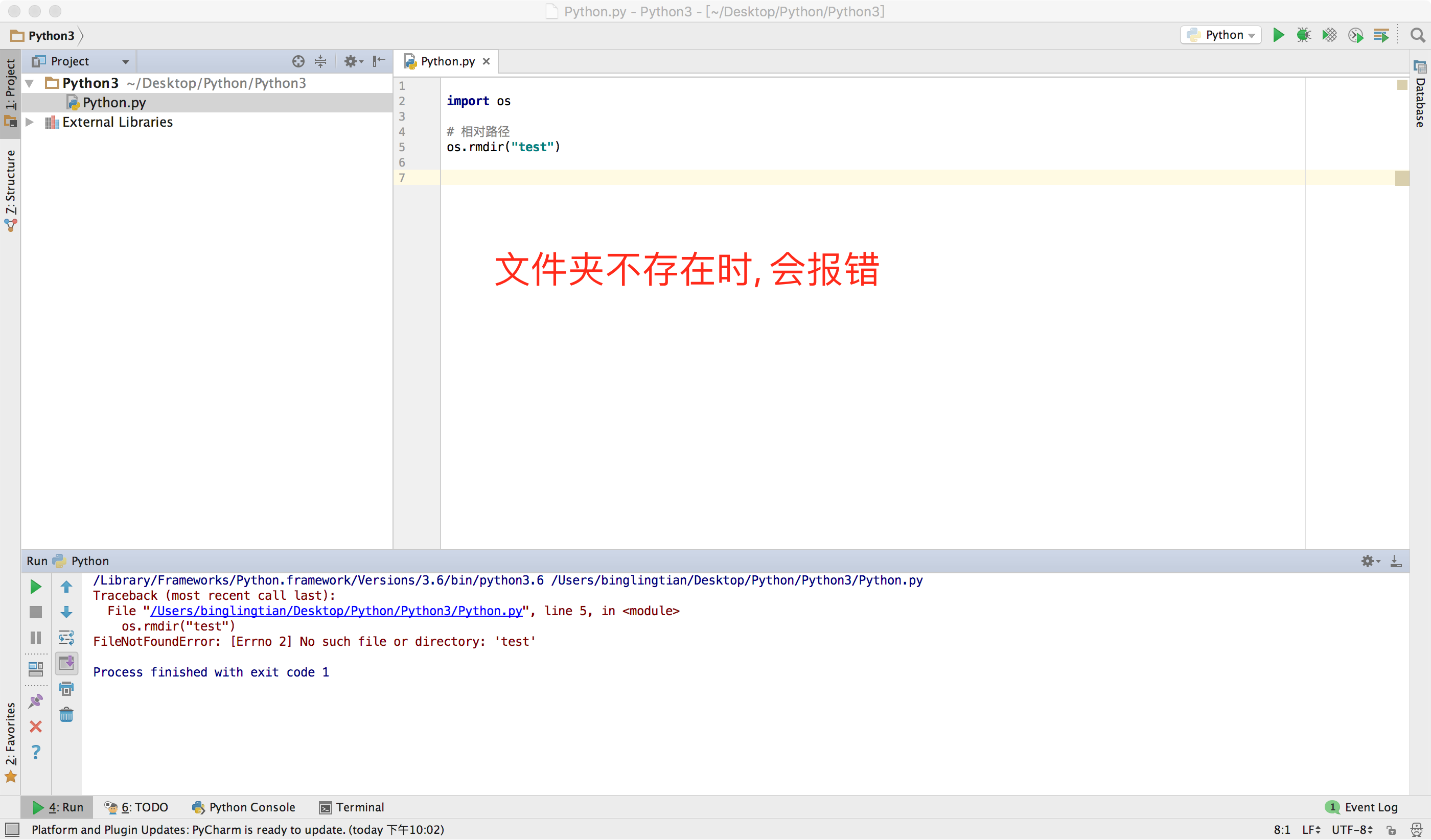The image size is (1431, 840).
Task: Run with coverage icon in top toolbar
Action: [1329, 35]
